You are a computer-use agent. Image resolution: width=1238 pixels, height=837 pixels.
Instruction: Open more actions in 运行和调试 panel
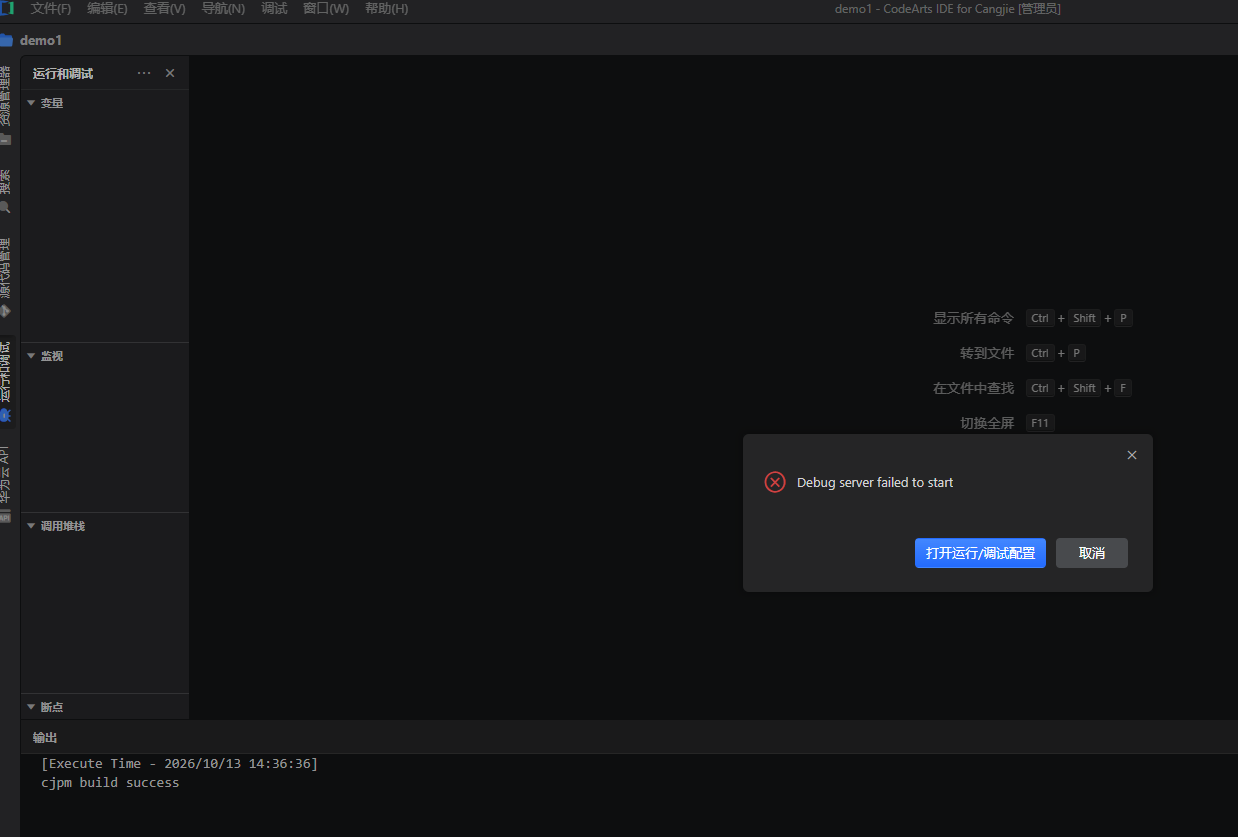144,73
